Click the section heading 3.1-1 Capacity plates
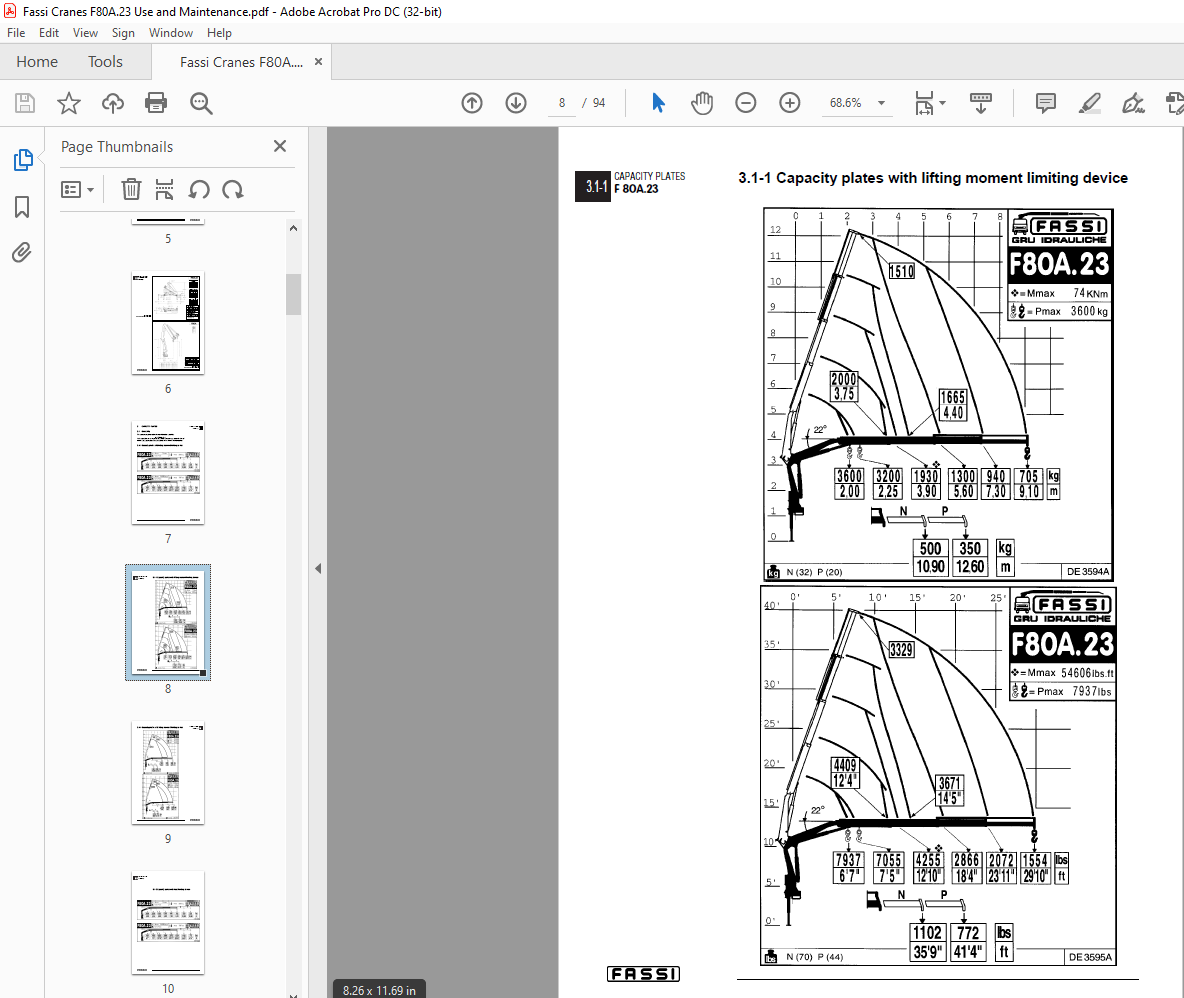 pyautogui.click(x=933, y=178)
